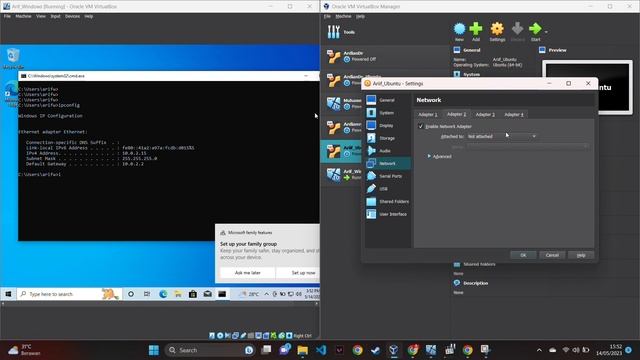
Task: Click Ask me later in family notification
Action: pyautogui.click(x=247, y=273)
